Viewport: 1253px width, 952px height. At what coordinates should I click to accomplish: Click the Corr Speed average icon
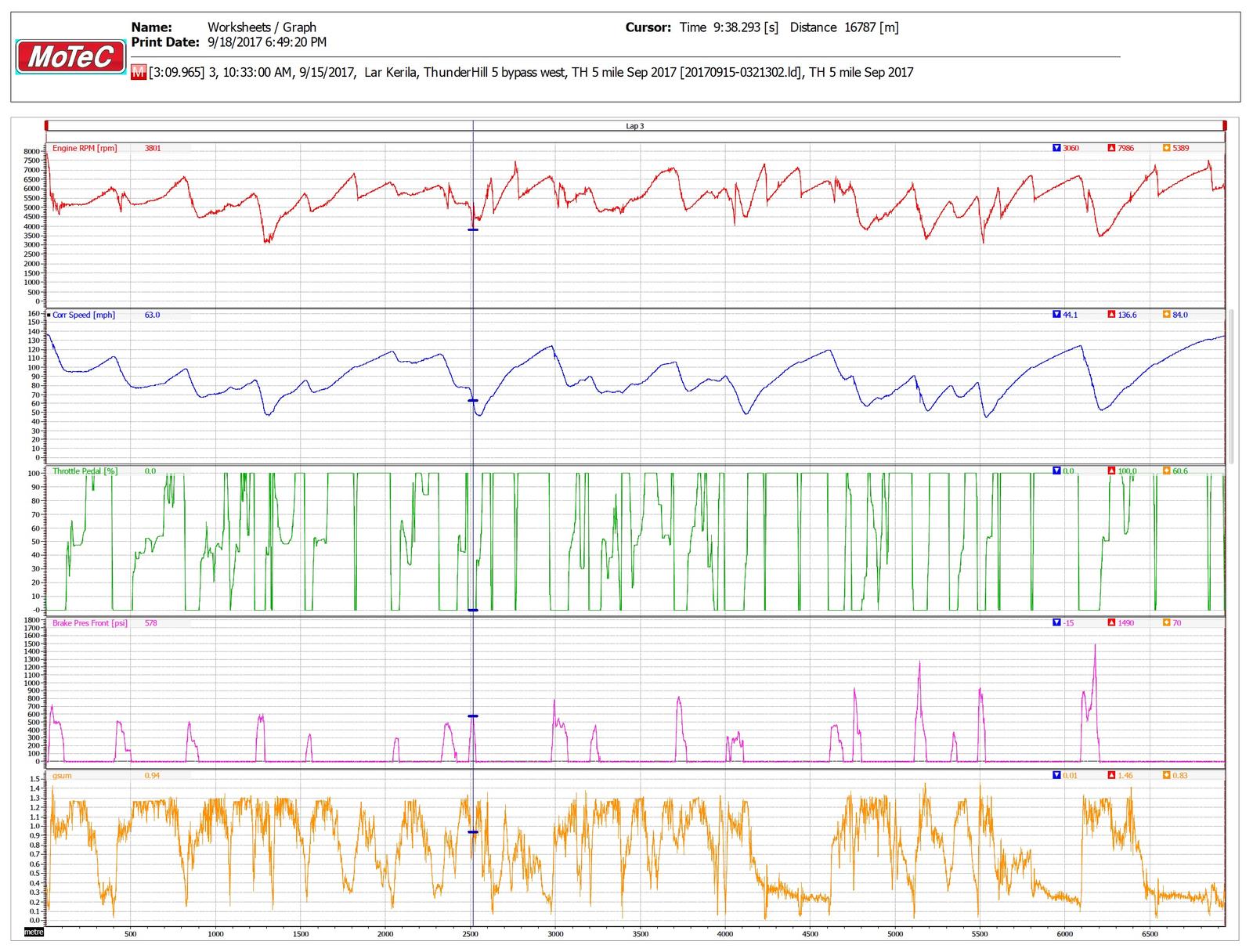[1166, 315]
